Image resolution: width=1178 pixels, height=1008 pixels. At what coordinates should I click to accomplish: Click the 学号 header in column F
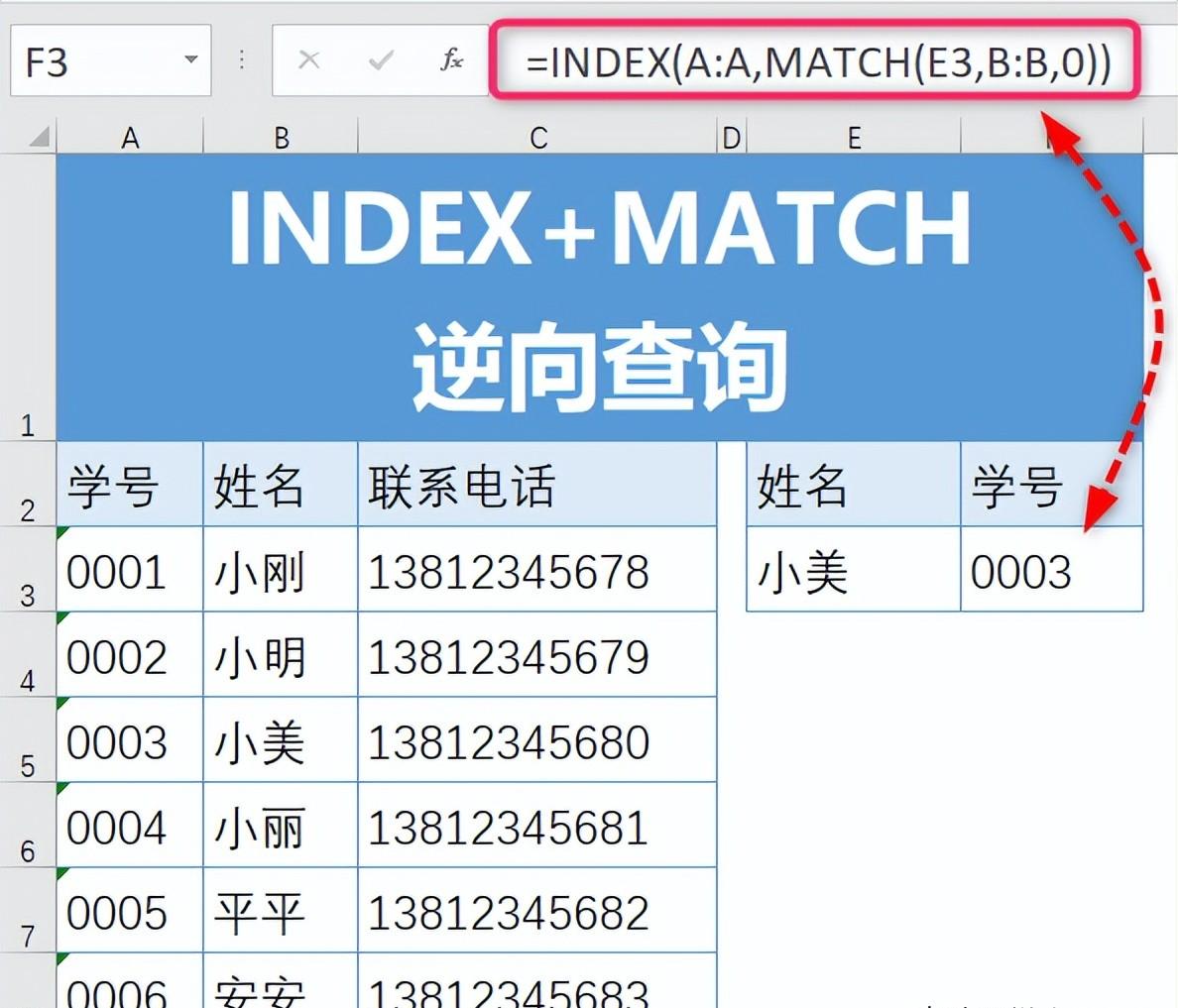pyautogui.click(x=1052, y=485)
